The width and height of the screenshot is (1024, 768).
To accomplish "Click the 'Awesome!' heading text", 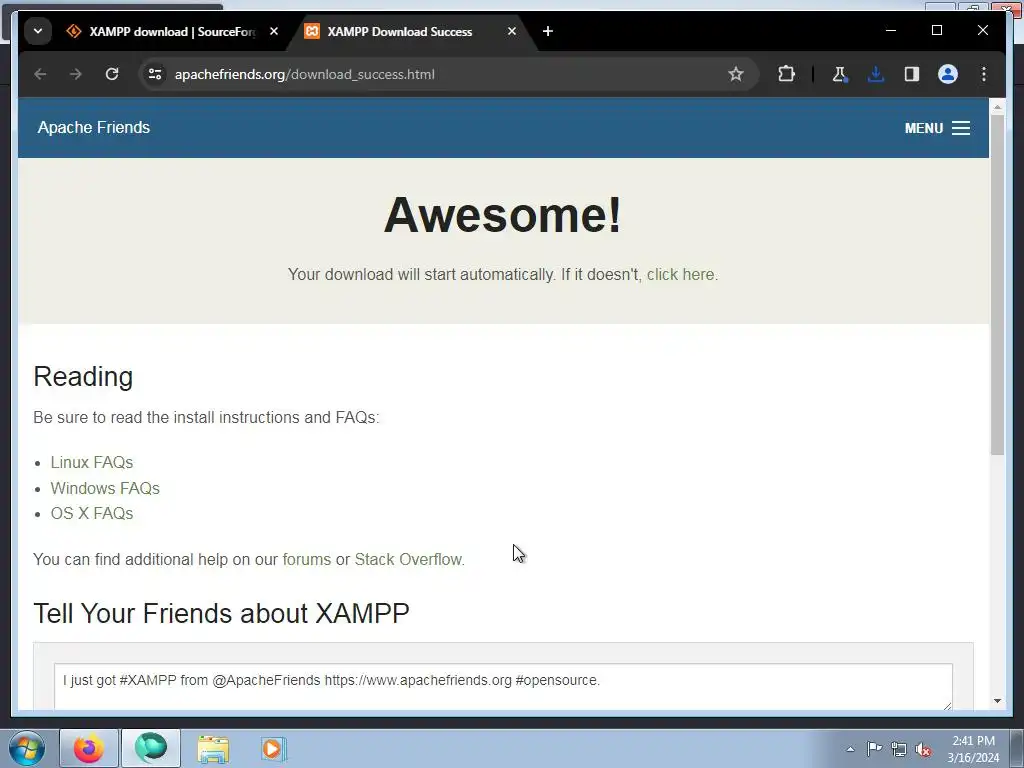I will 502,214.
